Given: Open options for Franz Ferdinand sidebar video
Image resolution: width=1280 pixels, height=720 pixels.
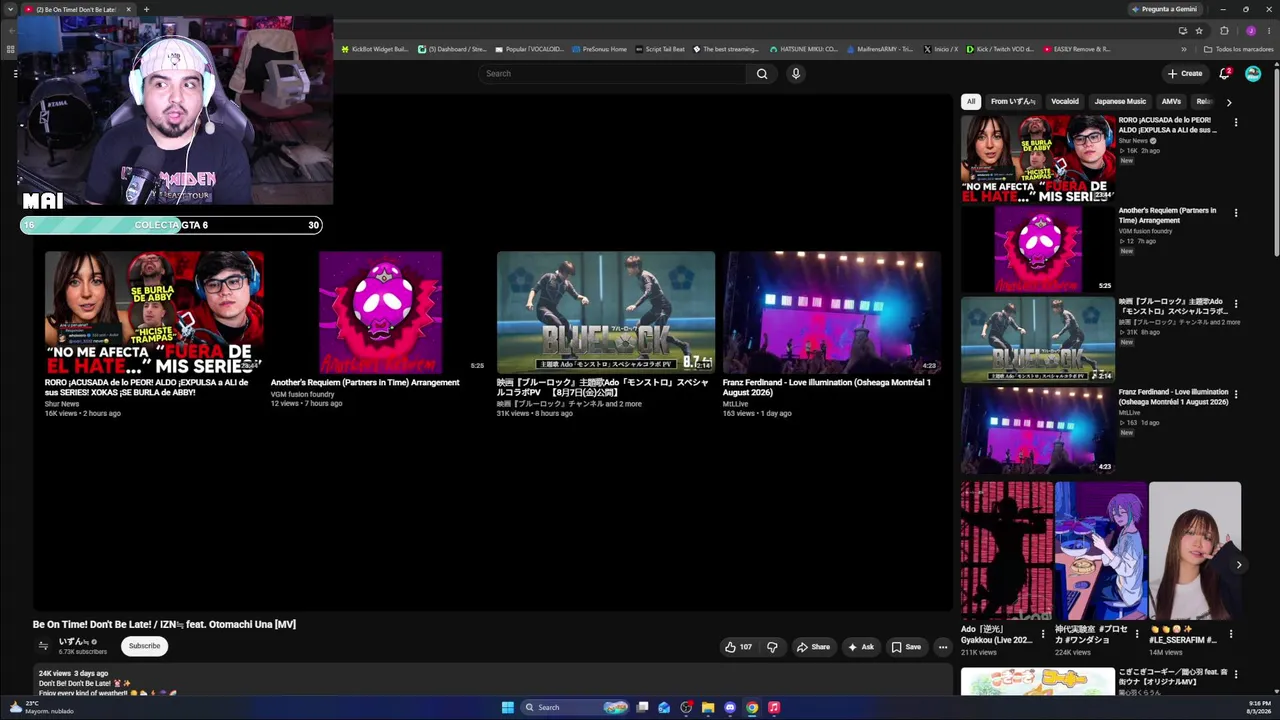Looking at the screenshot, I should (1236, 394).
